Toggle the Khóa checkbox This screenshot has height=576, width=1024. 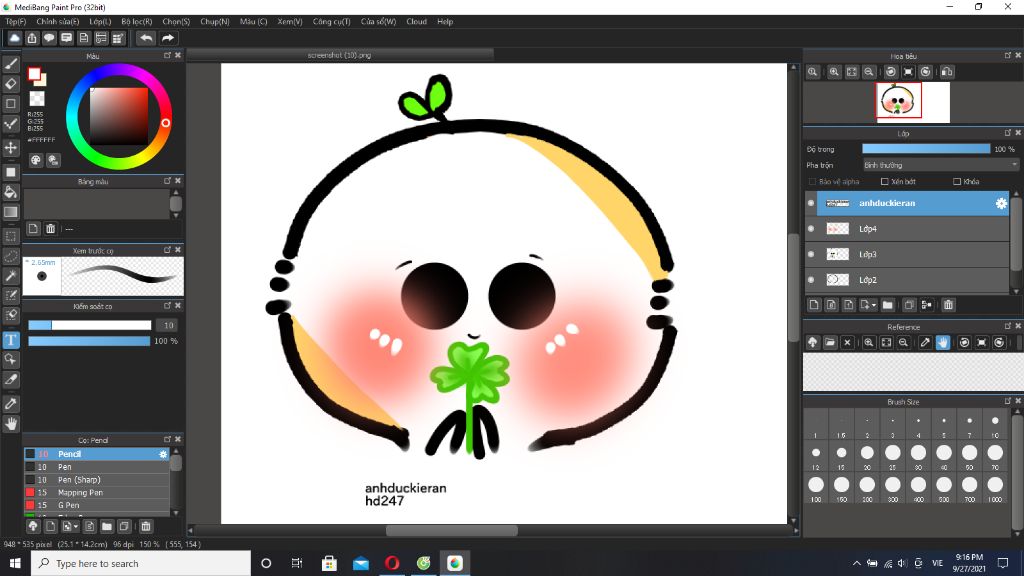point(957,182)
